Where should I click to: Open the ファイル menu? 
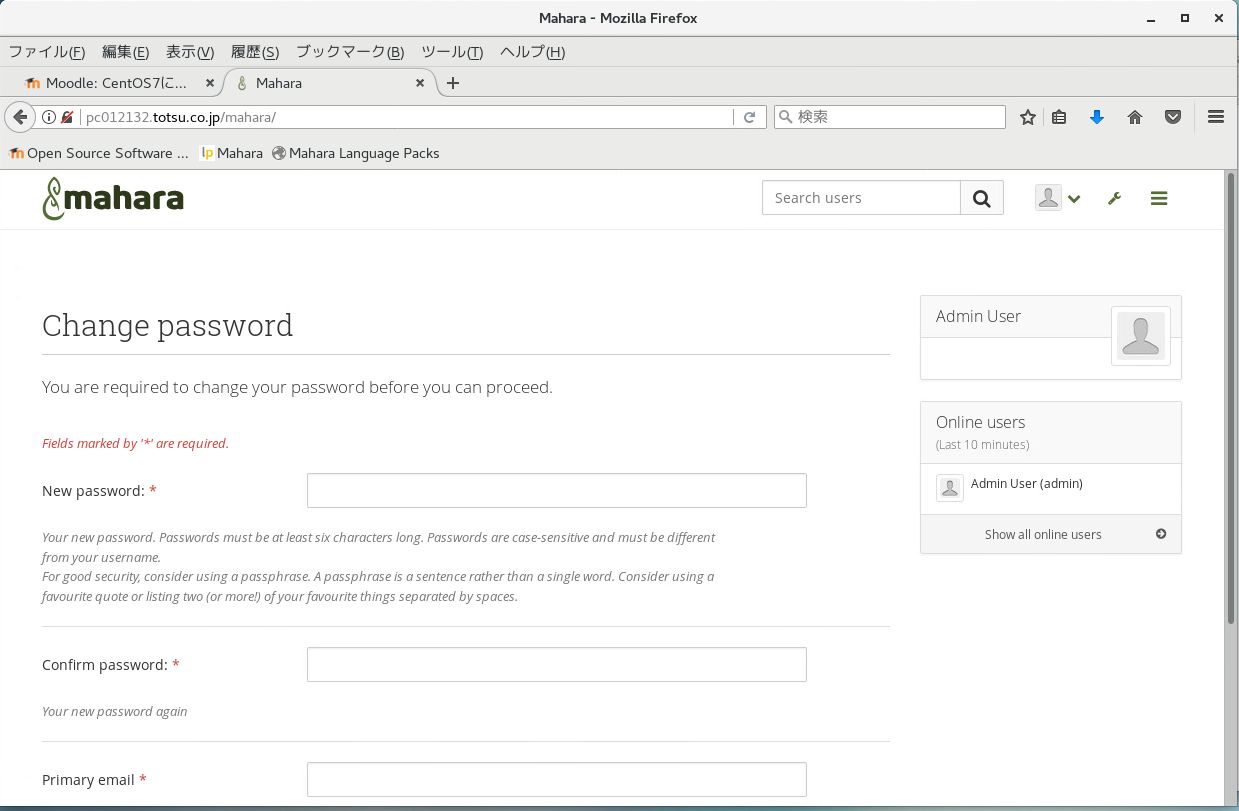[x=47, y=52]
